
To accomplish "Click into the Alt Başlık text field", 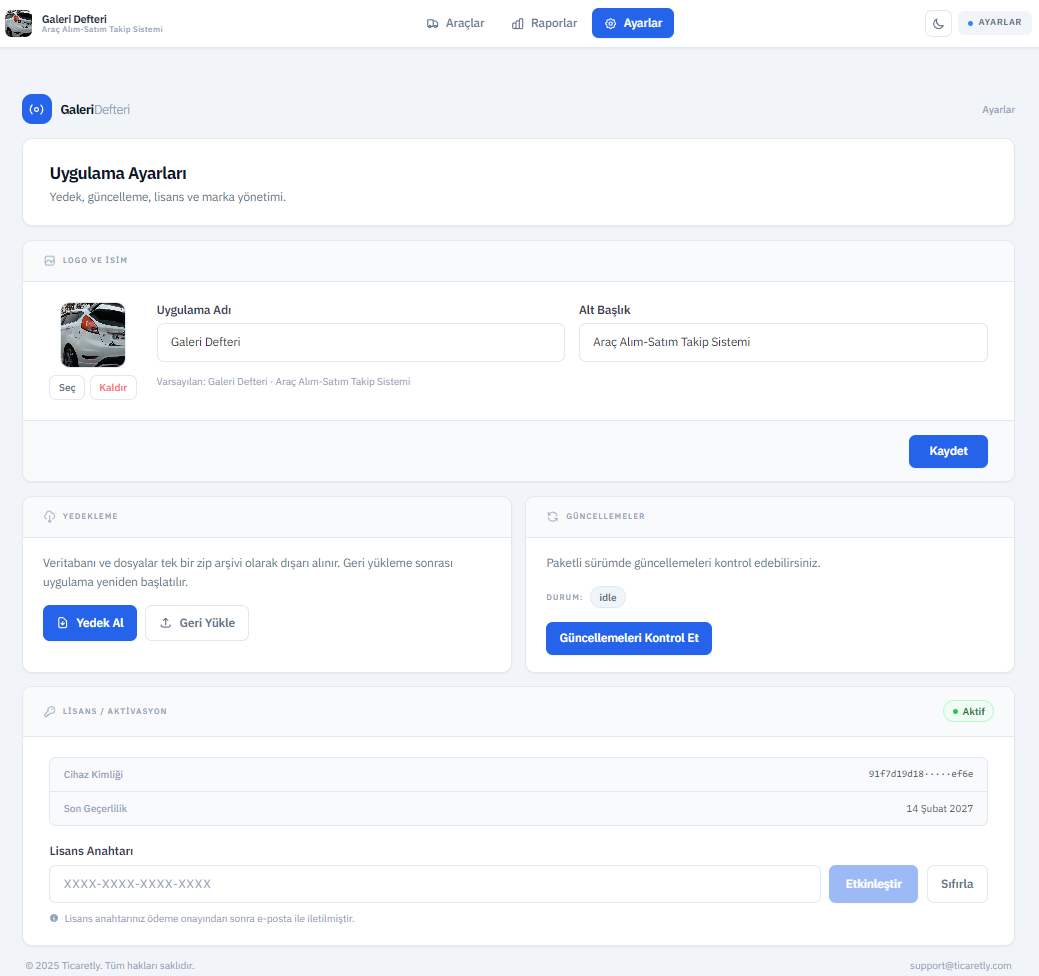I will tap(782, 342).
